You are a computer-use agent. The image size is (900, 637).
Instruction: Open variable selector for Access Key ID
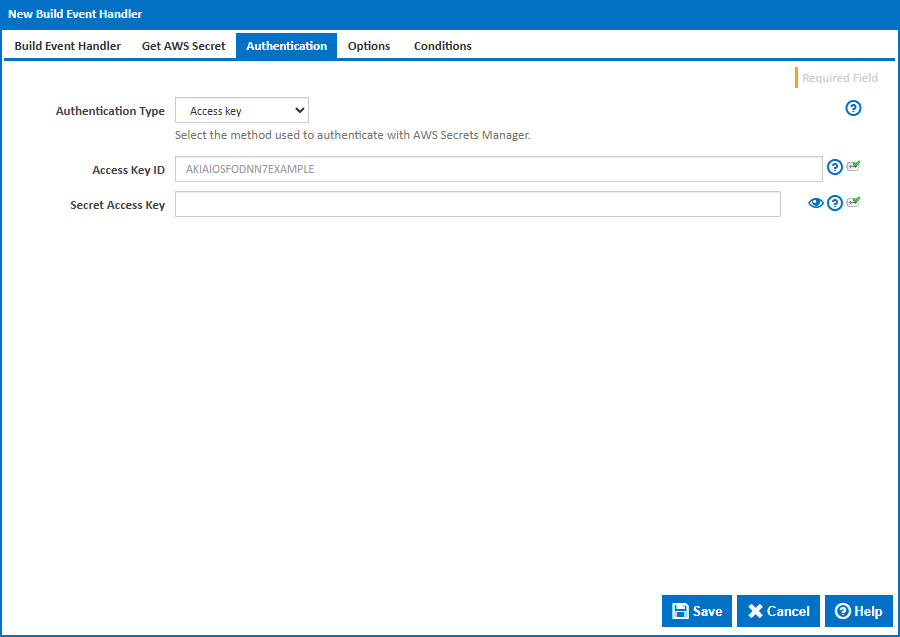click(x=853, y=166)
